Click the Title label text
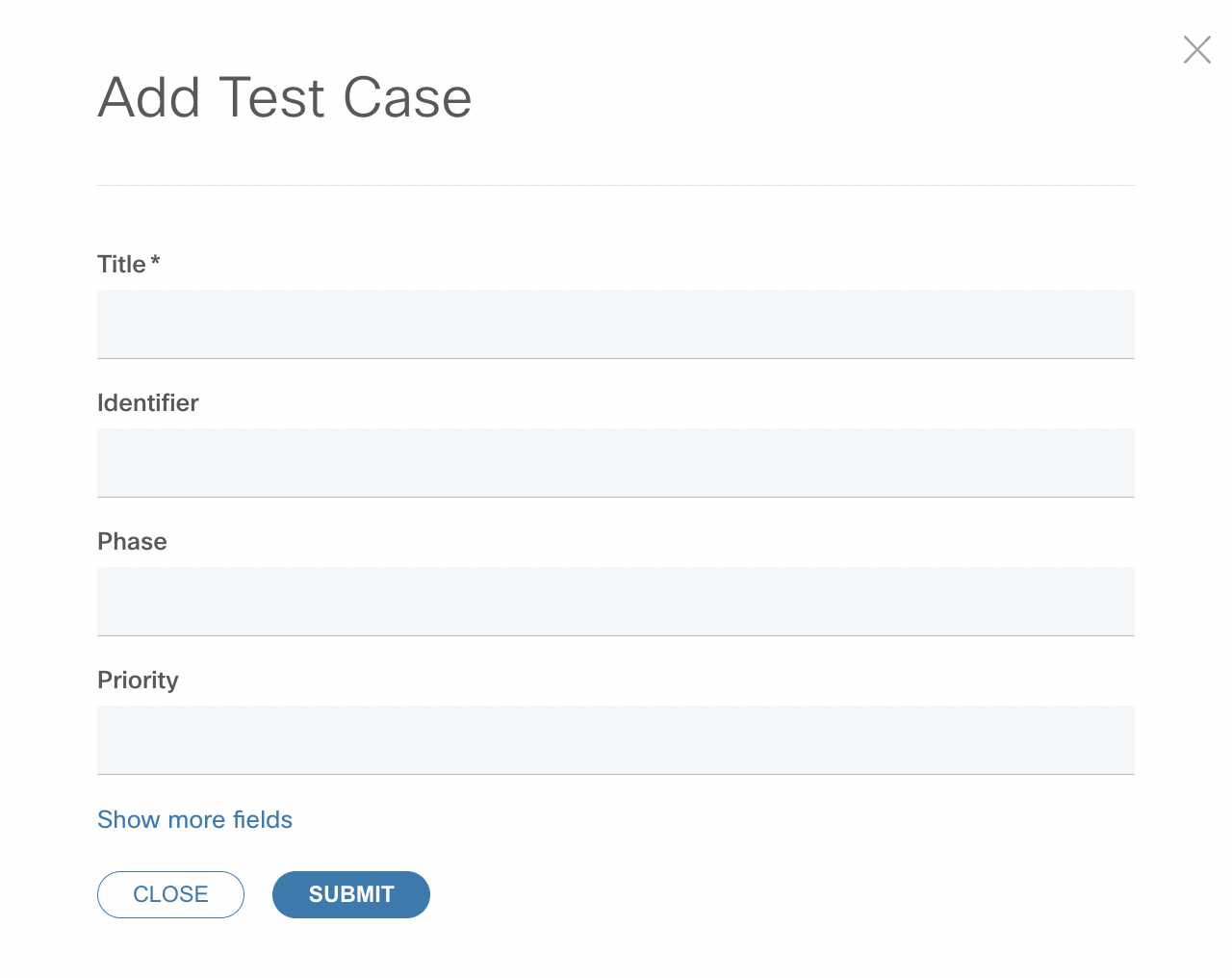1232x978 pixels. point(121,265)
